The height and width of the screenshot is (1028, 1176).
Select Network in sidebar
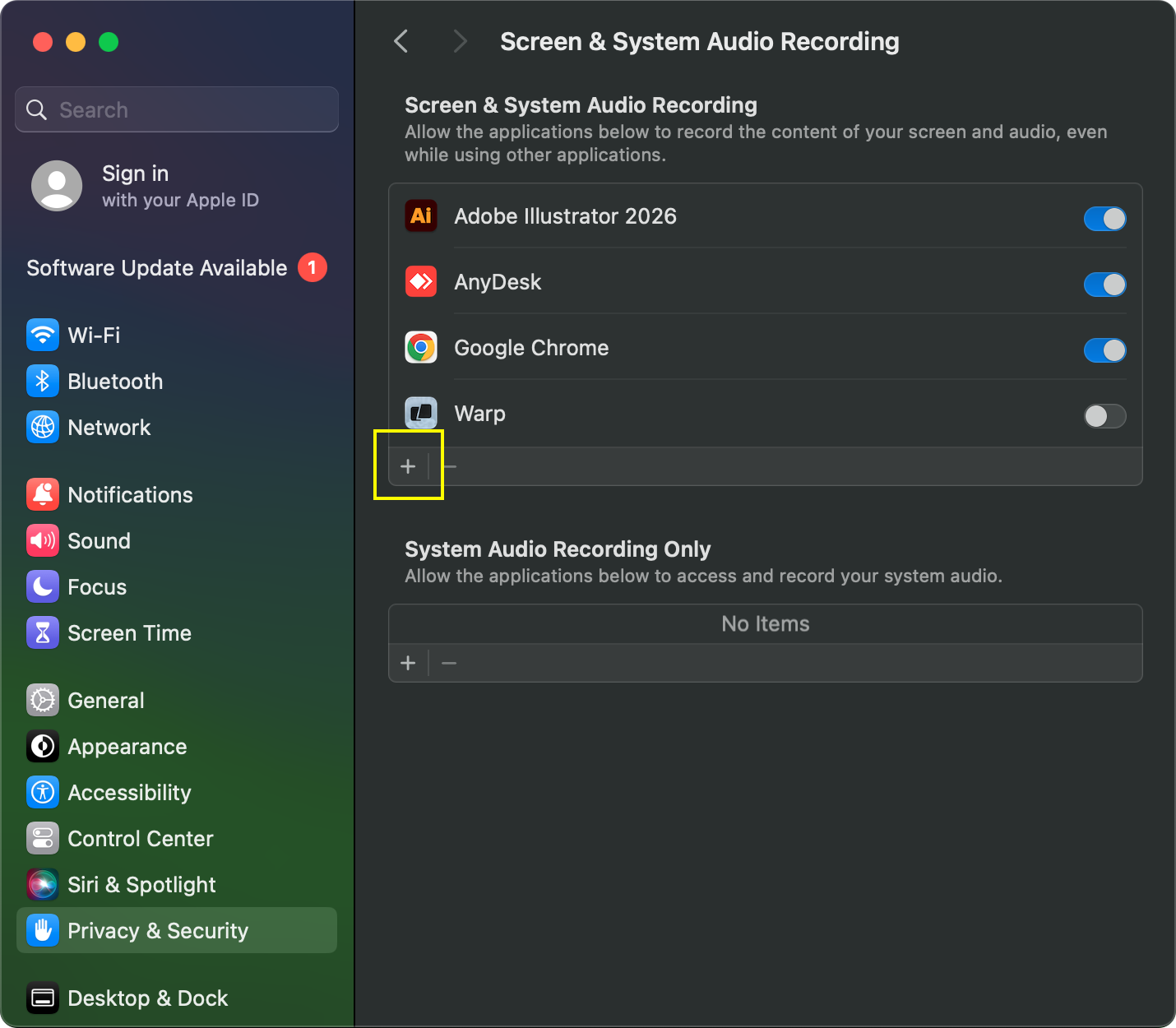coord(177,427)
